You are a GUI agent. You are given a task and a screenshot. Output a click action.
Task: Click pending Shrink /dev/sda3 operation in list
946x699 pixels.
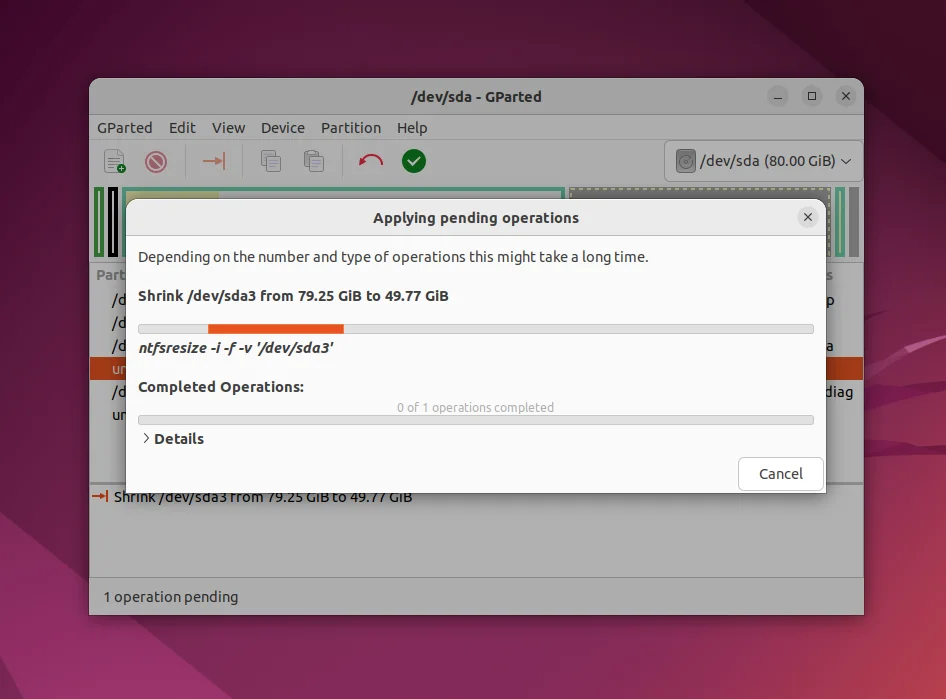pyautogui.click(x=263, y=497)
